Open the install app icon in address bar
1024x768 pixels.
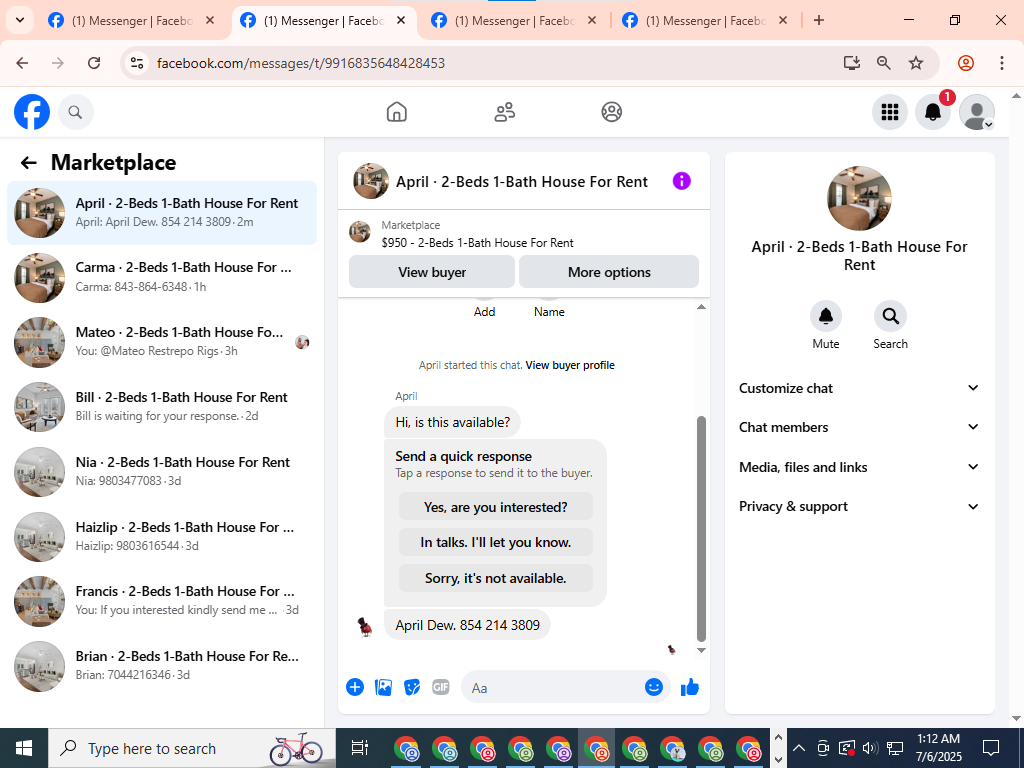[x=851, y=63]
